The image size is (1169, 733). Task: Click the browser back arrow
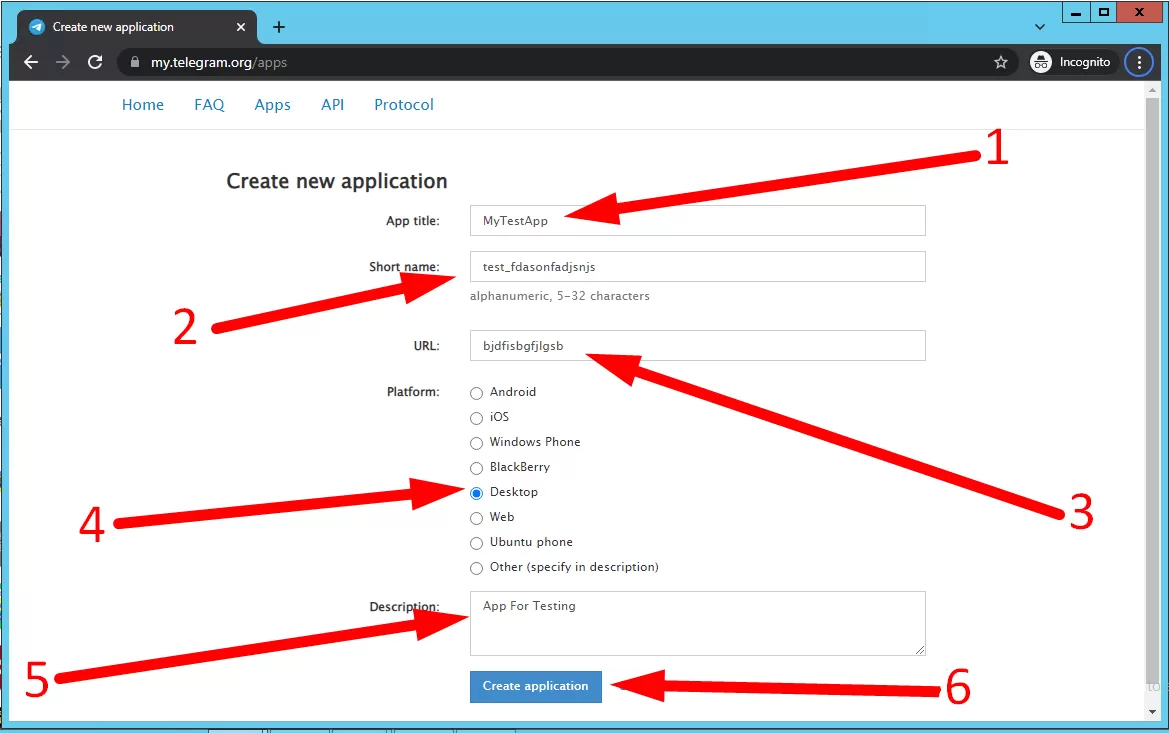(31, 62)
